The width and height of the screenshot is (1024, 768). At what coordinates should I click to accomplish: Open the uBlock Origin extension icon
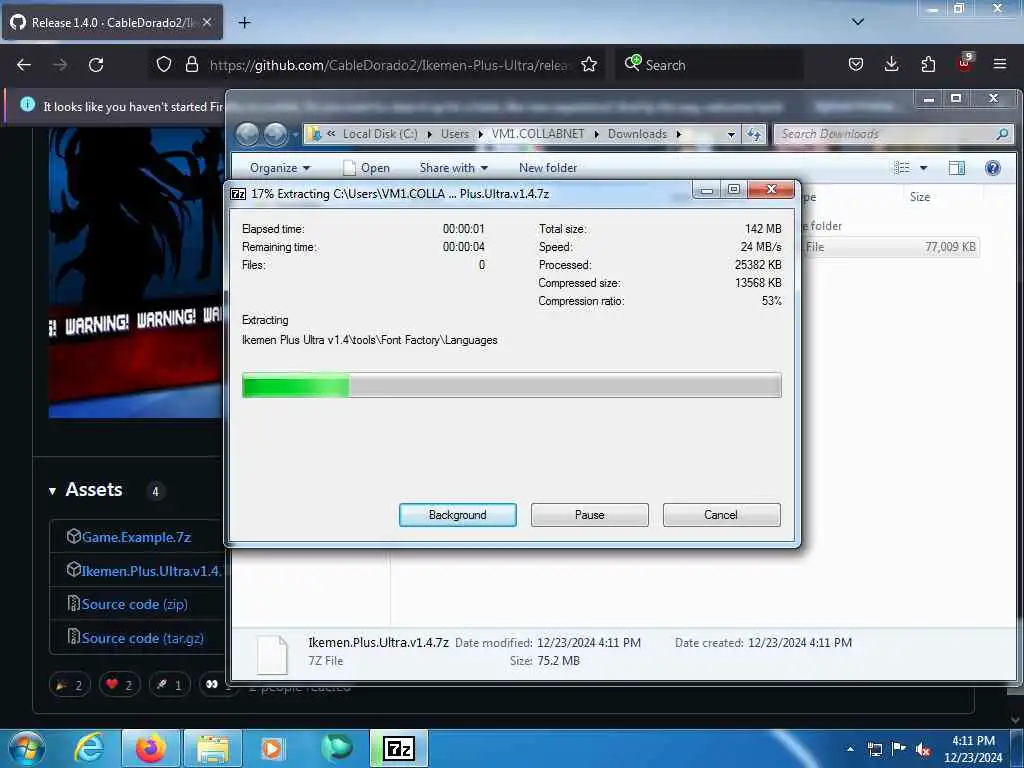965,63
